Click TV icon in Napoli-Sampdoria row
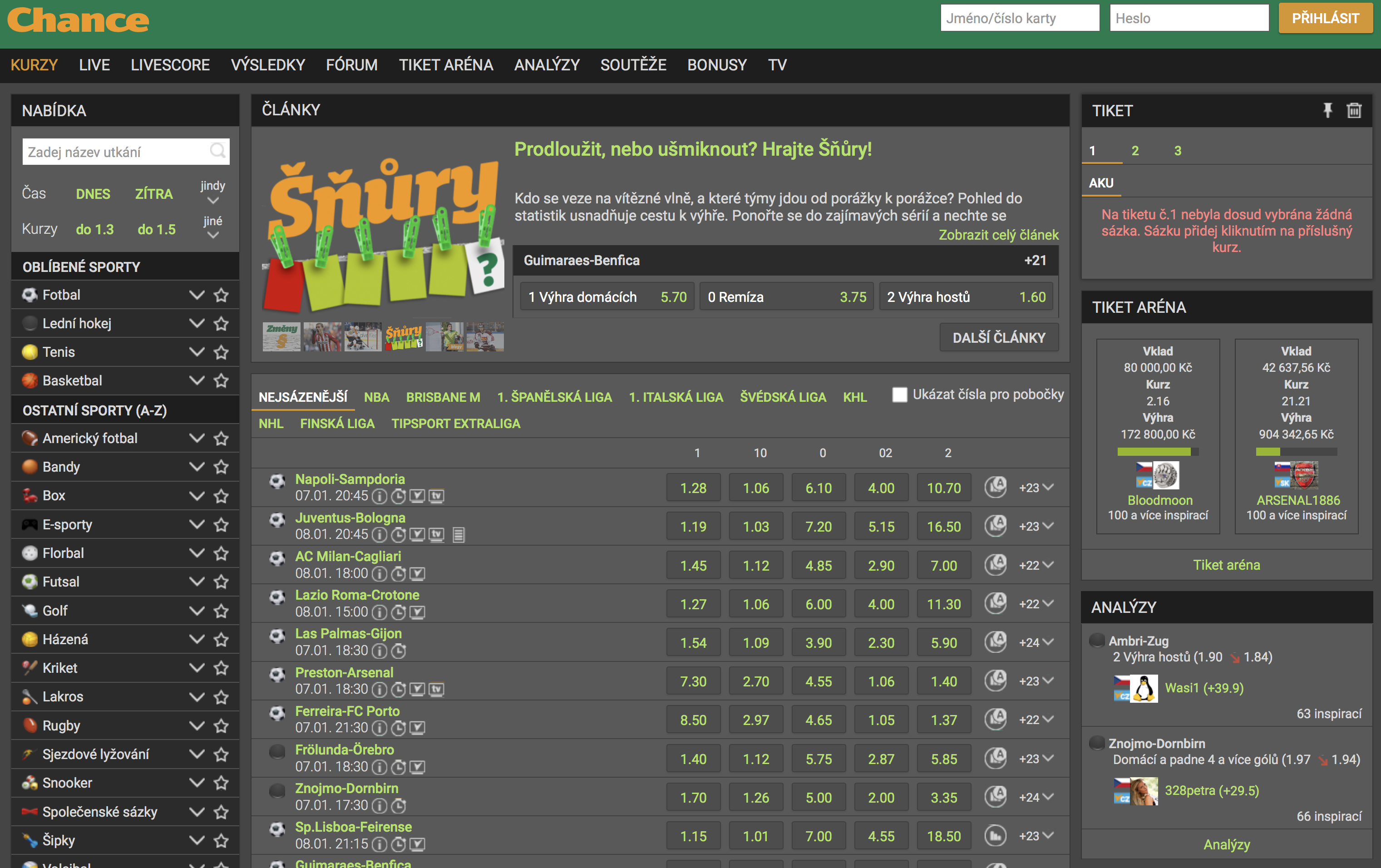1381x868 pixels. 437,496
